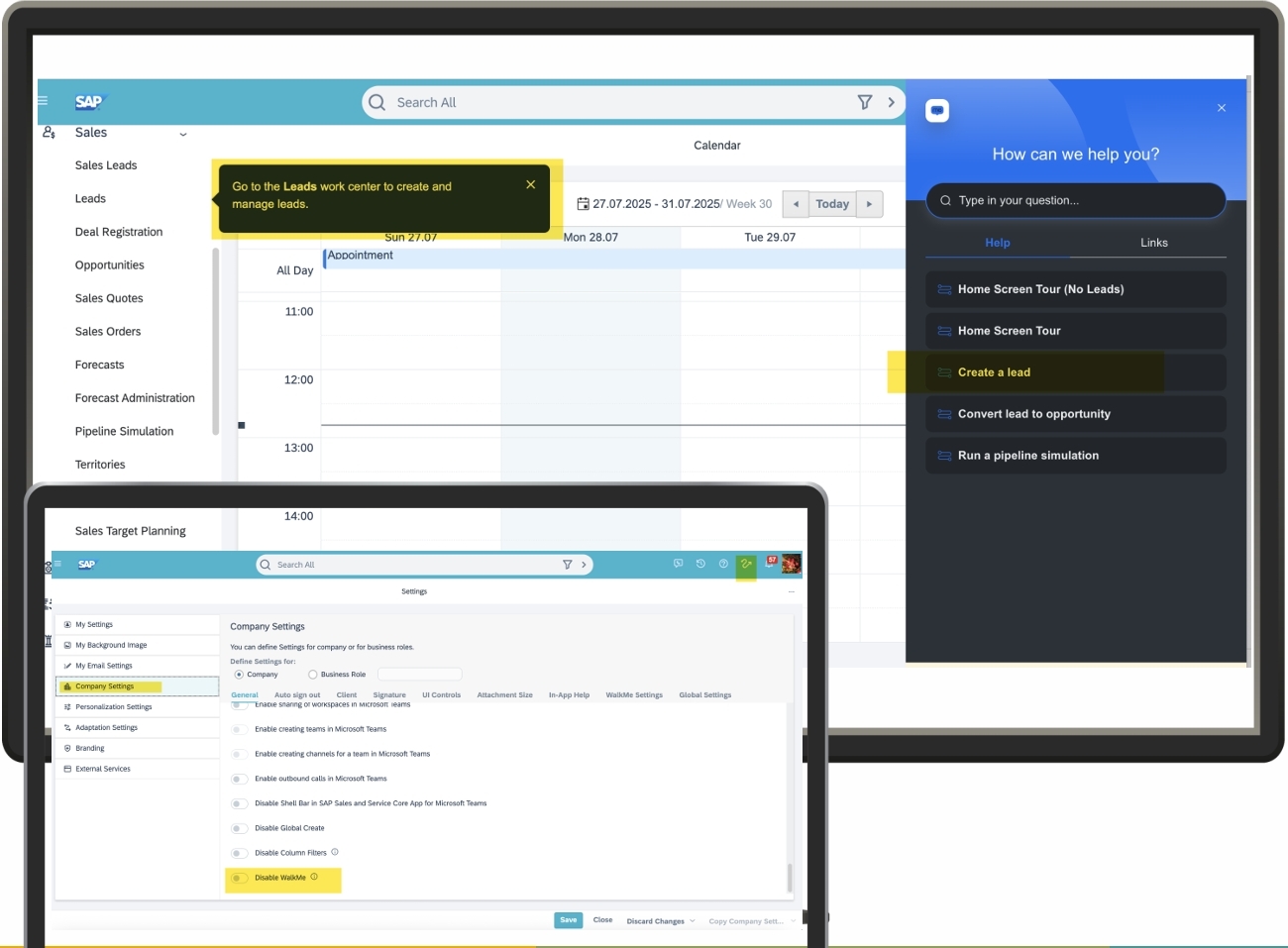Viewport: 1288px width, 948px height.
Task: Click the settings content vertical scrollbar
Action: tap(790, 878)
